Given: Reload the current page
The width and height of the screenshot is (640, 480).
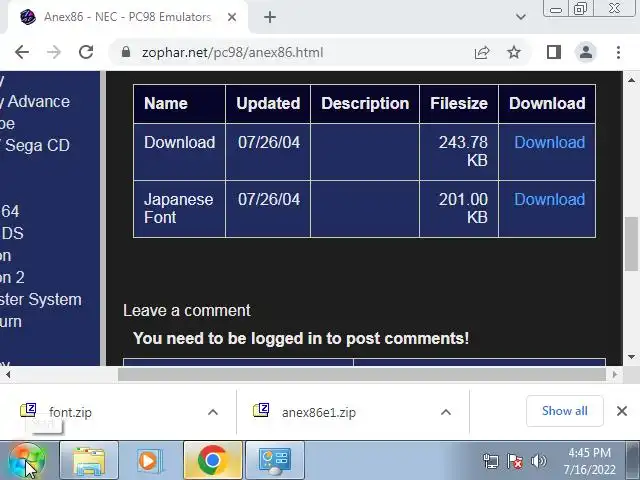Looking at the screenshot, I should [x=86, y=52].
